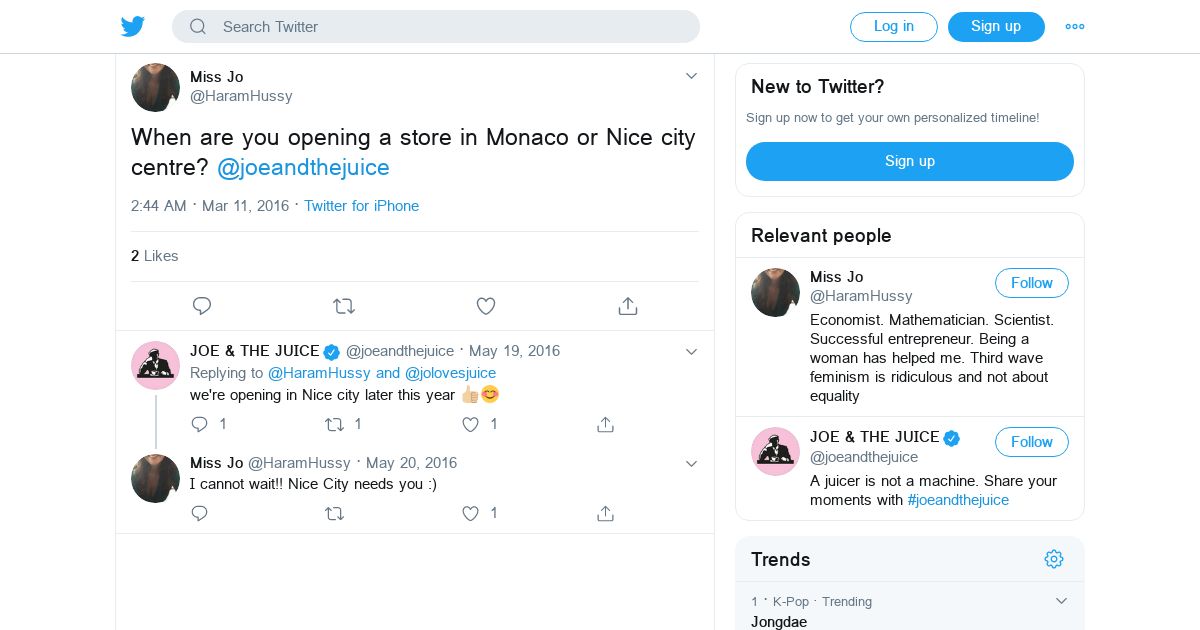Screen dimensions: 1200x630
Task: Click the Twitter bird logo
Action: coord(133,27)
